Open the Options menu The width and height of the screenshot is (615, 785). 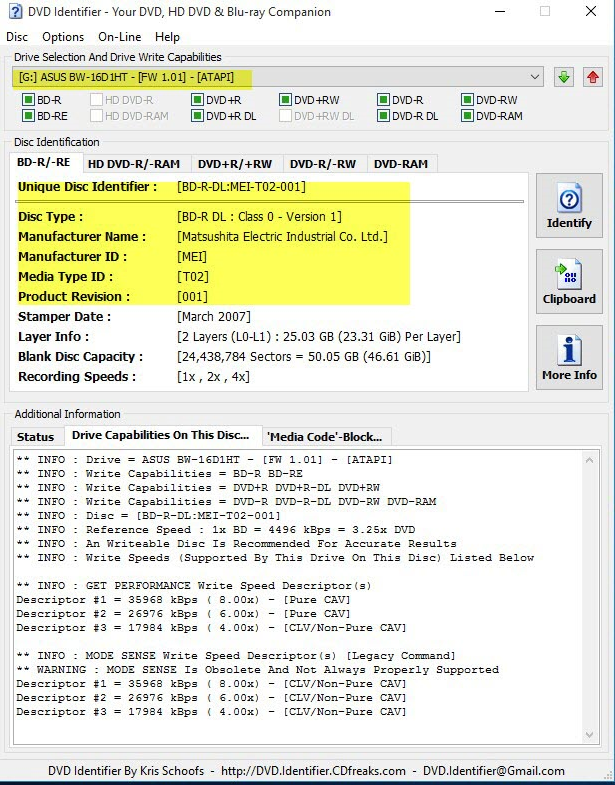coord(63,37)
